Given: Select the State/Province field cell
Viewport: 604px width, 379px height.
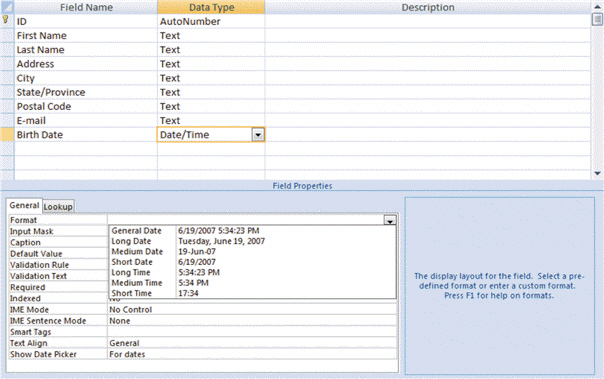Looking at the screenshot, I should (x=86, y=92).
